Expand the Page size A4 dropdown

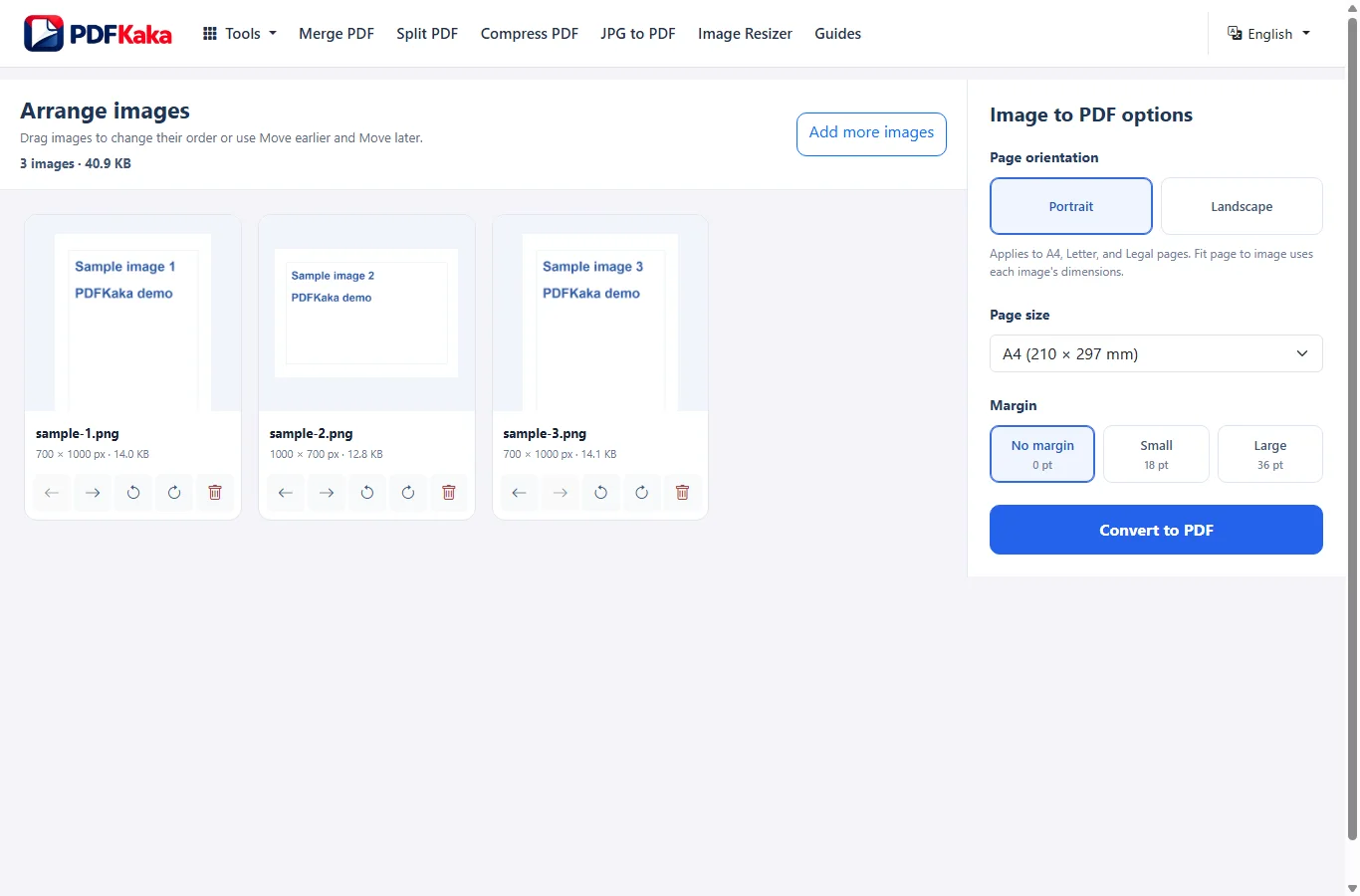tap(1156, 353)
